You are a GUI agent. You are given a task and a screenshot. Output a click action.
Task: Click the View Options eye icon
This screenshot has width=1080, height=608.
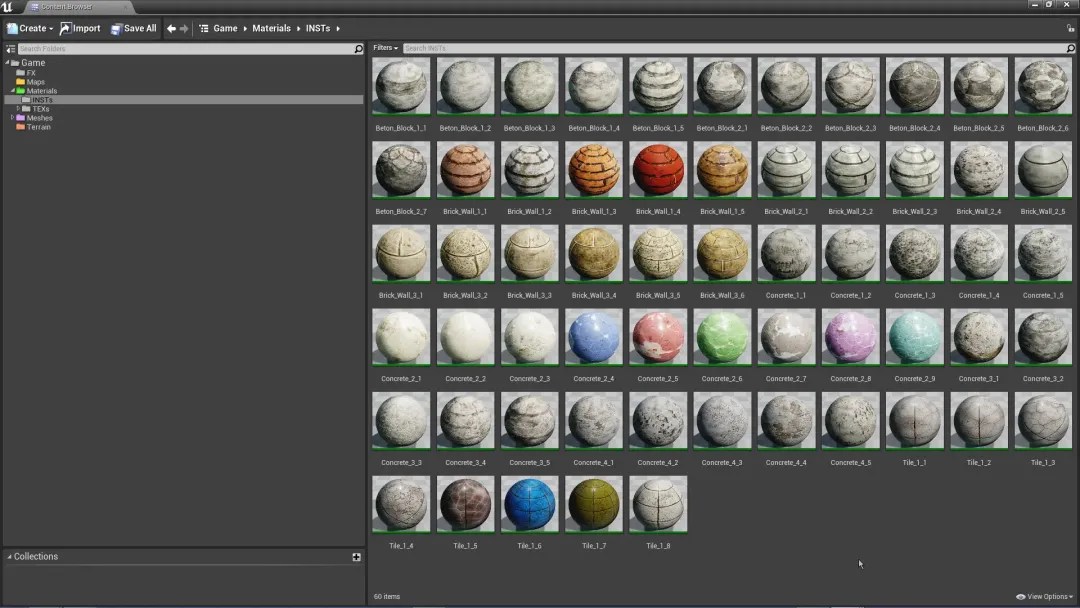[1019, 596]
